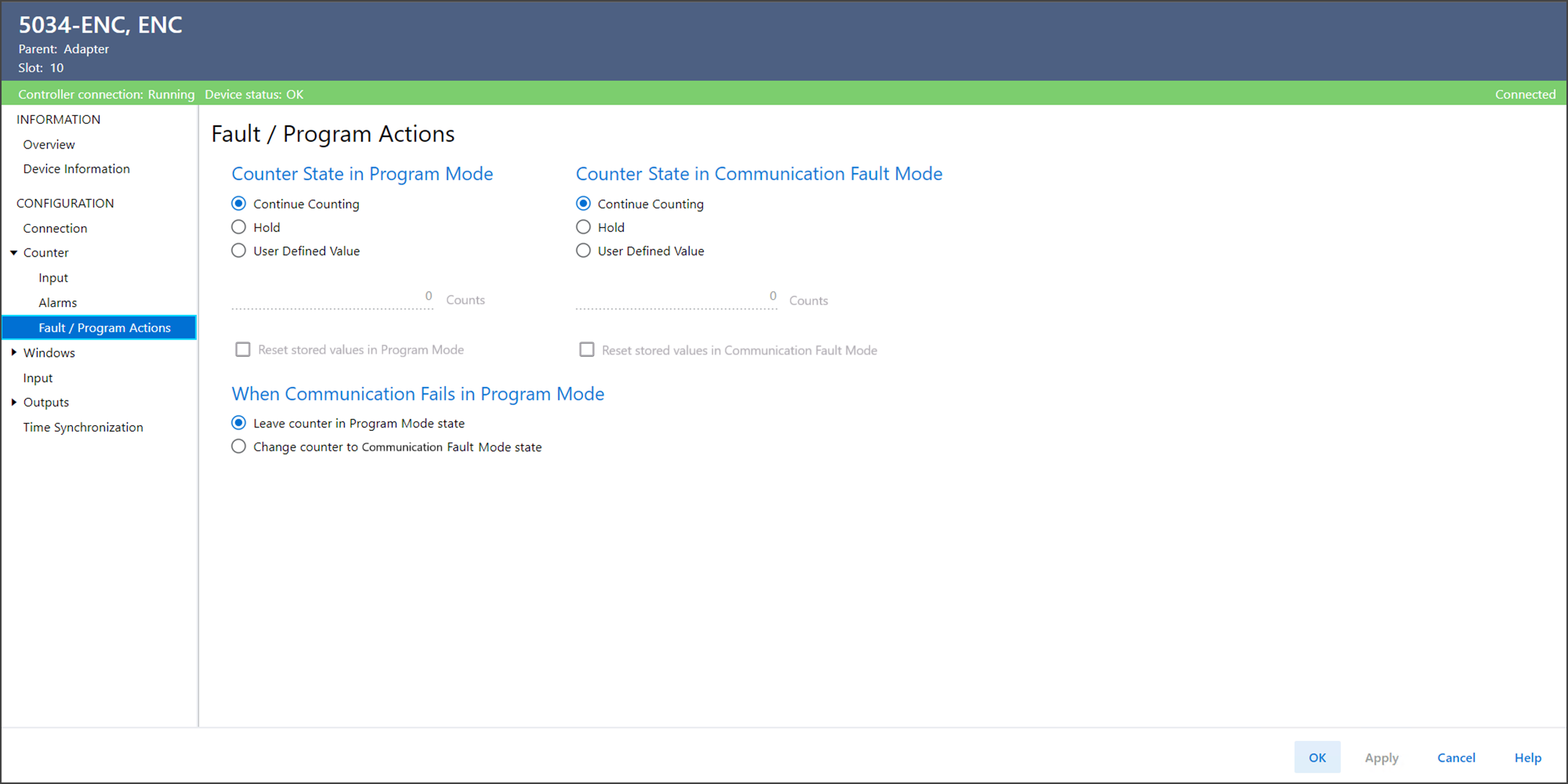
Task: Collapse the Counter tree node arrow
Action: pyautogui.click(x=14, y=253)
